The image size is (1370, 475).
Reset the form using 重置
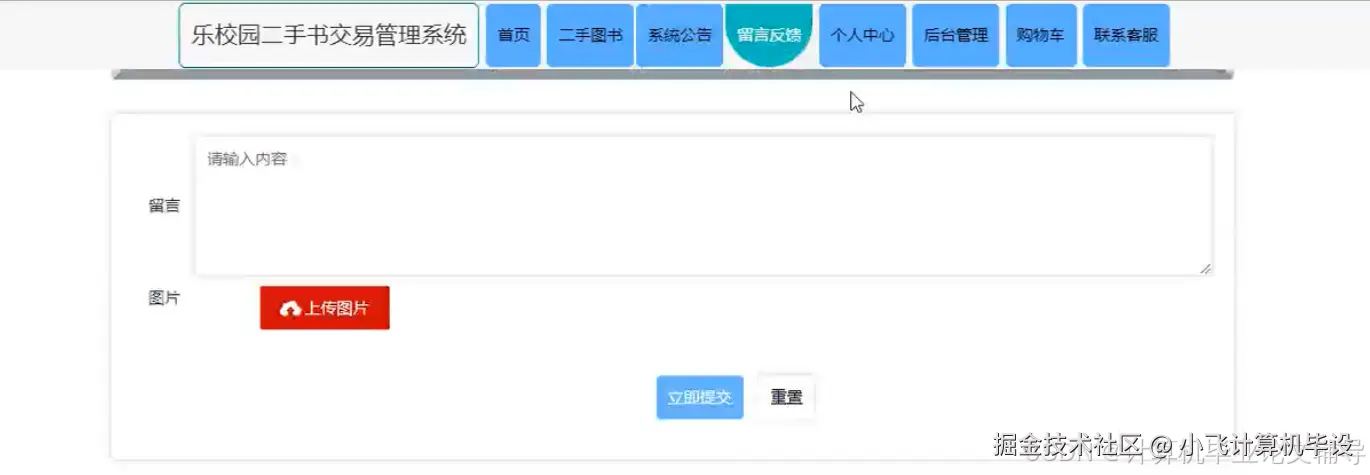click(786, 397)
